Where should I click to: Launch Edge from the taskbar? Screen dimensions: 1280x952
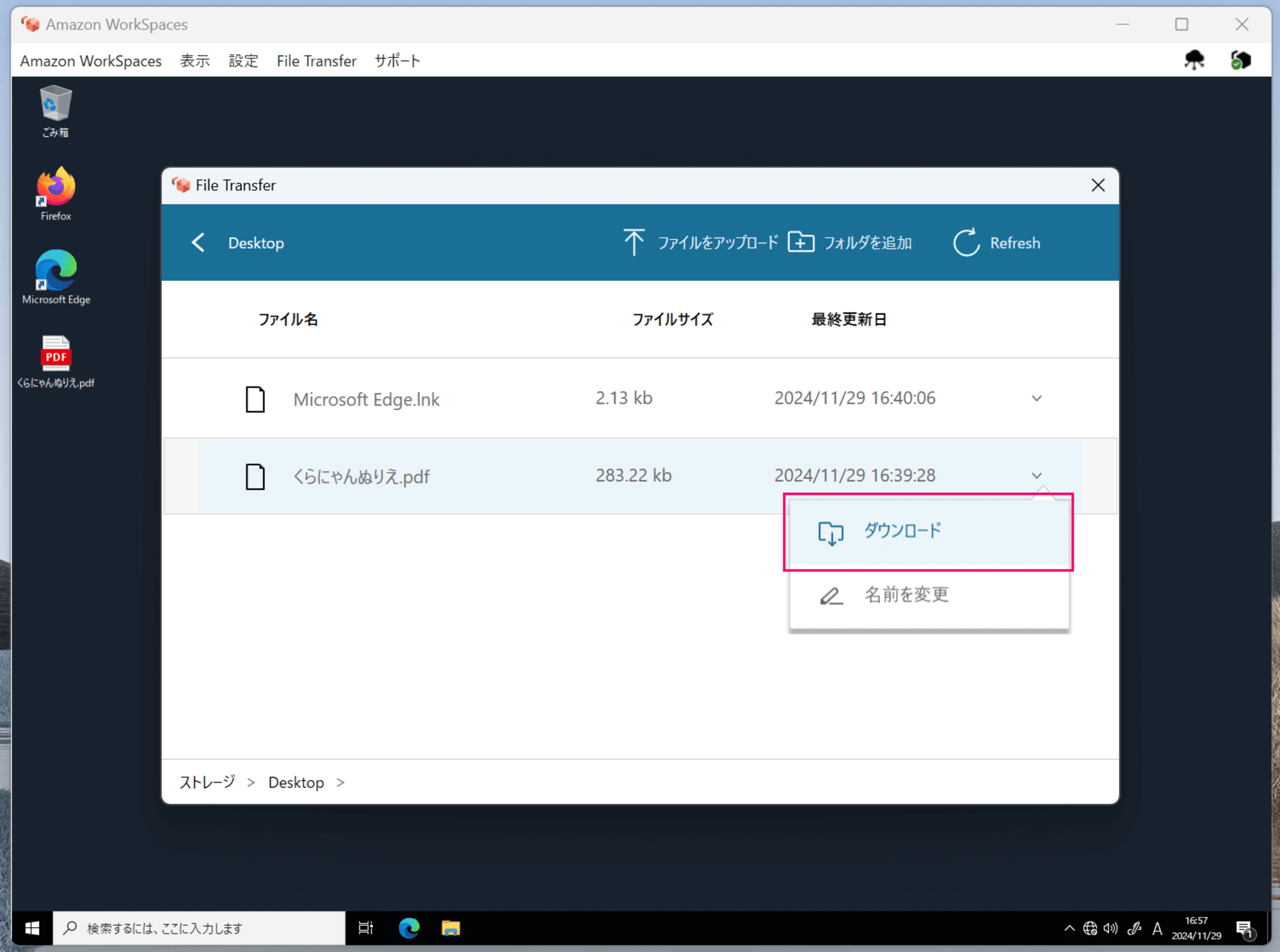(x=409, y=928)
